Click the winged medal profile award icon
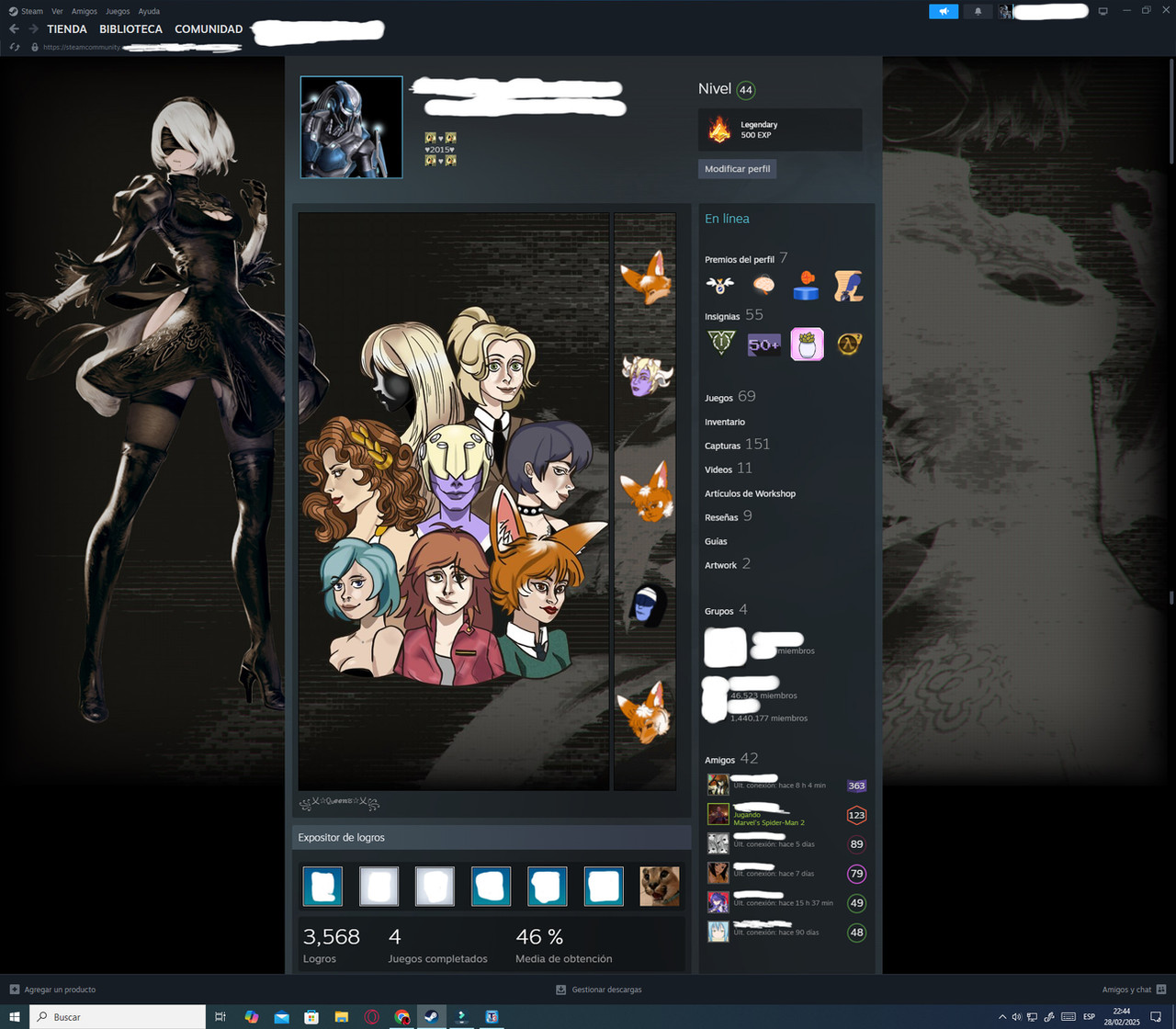1176x1029 pixels. [x=719, y=285]
